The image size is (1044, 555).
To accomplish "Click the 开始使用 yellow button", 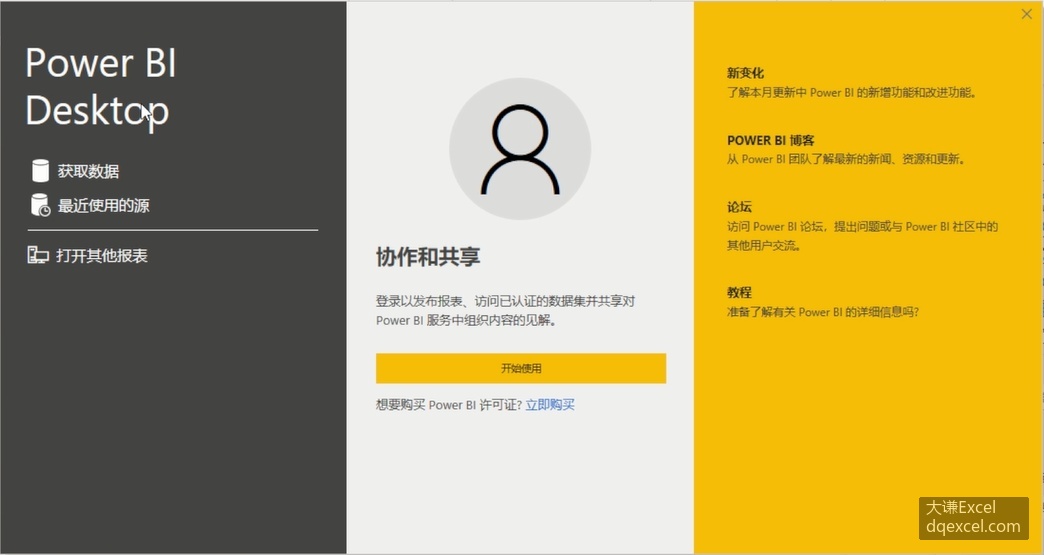I will pyautogui.click(x=521, y=368).
